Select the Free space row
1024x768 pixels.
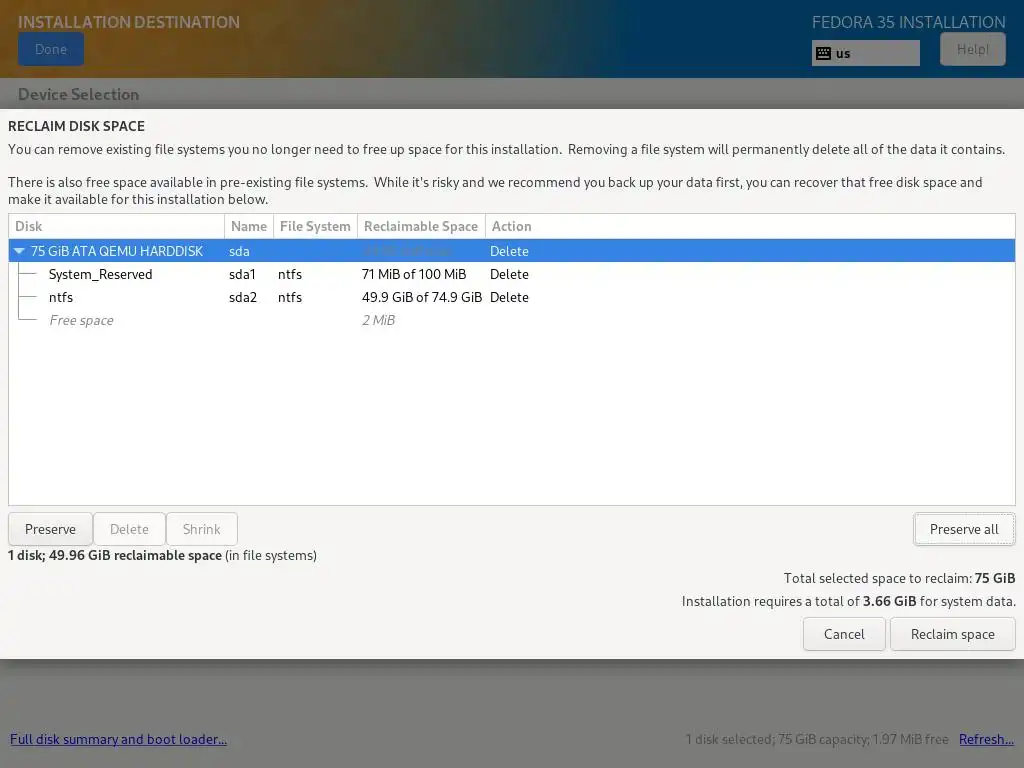click(512, 320)
